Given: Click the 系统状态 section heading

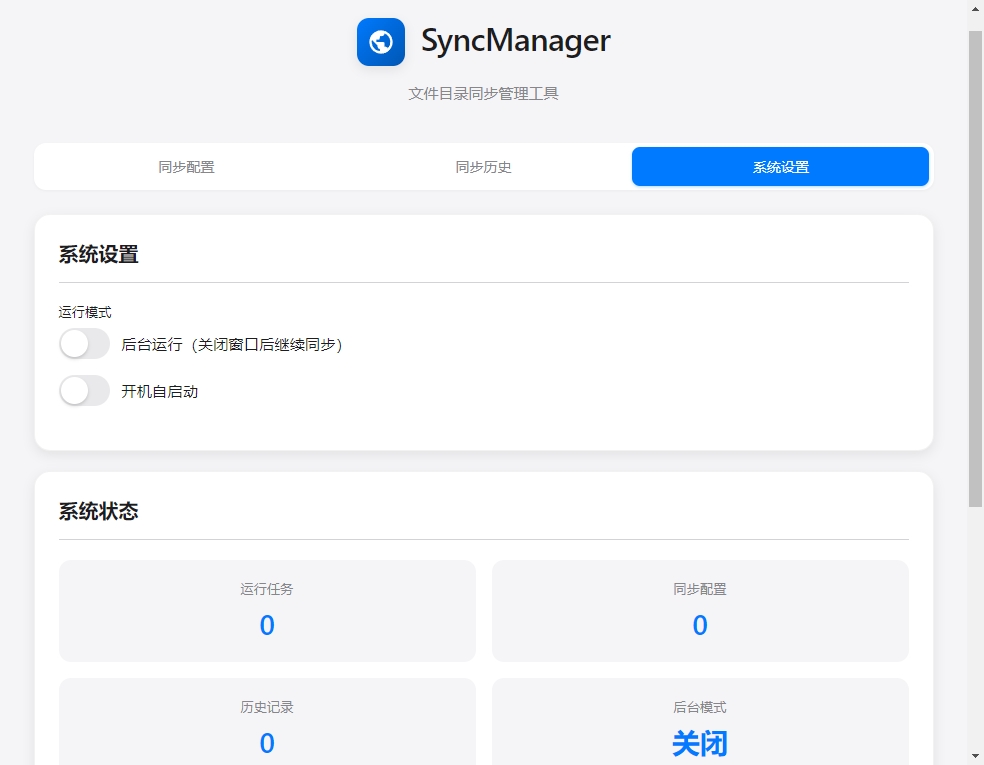Looking at the screenshot, I should tap(100, 511).
